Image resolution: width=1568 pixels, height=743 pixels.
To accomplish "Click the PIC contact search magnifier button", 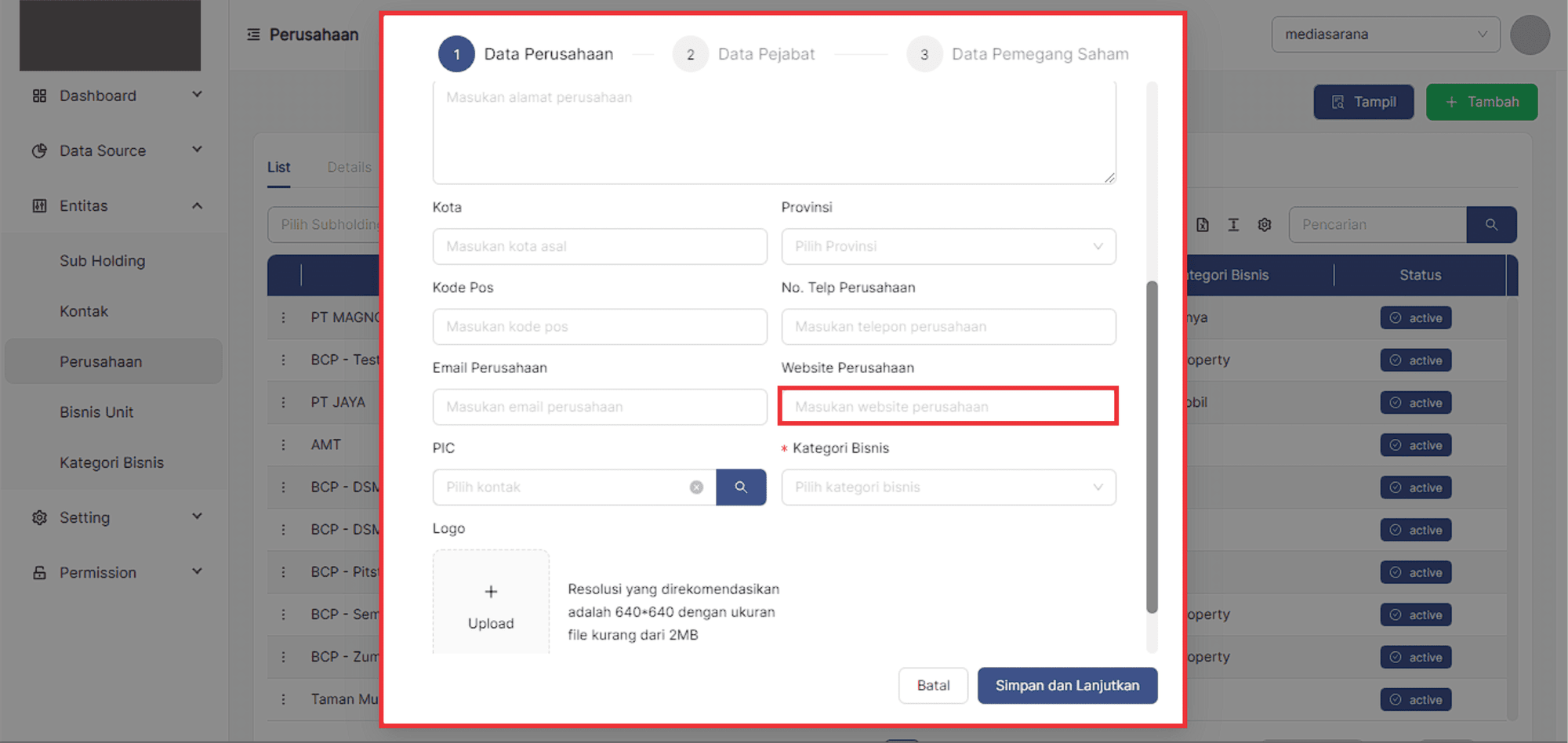I will click(740, 487).
